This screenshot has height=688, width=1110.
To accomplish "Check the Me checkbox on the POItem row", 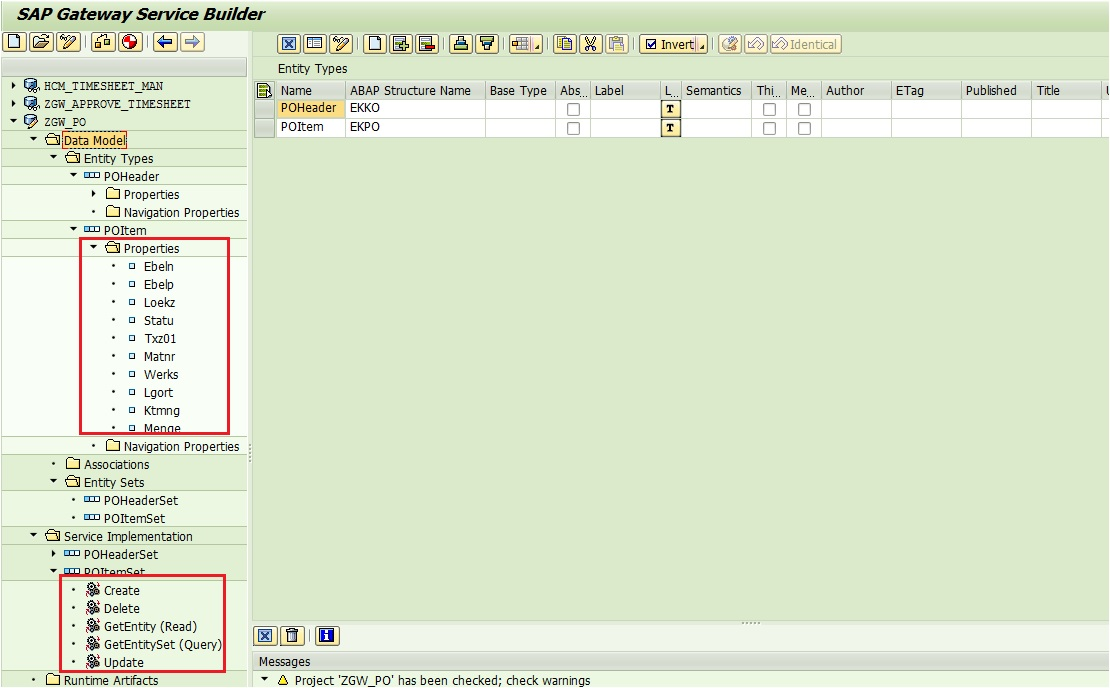I will coord(804,126).
